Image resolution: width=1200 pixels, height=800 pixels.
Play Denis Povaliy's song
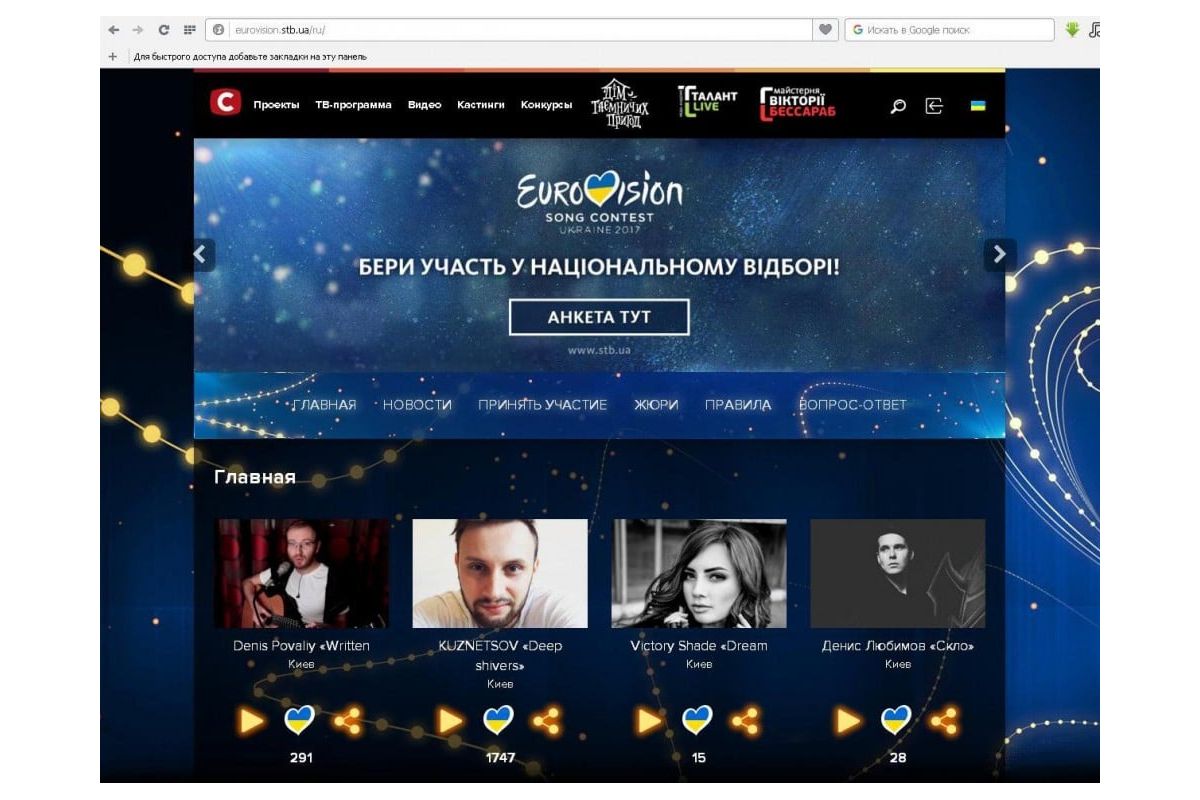(x=251, y=720)
